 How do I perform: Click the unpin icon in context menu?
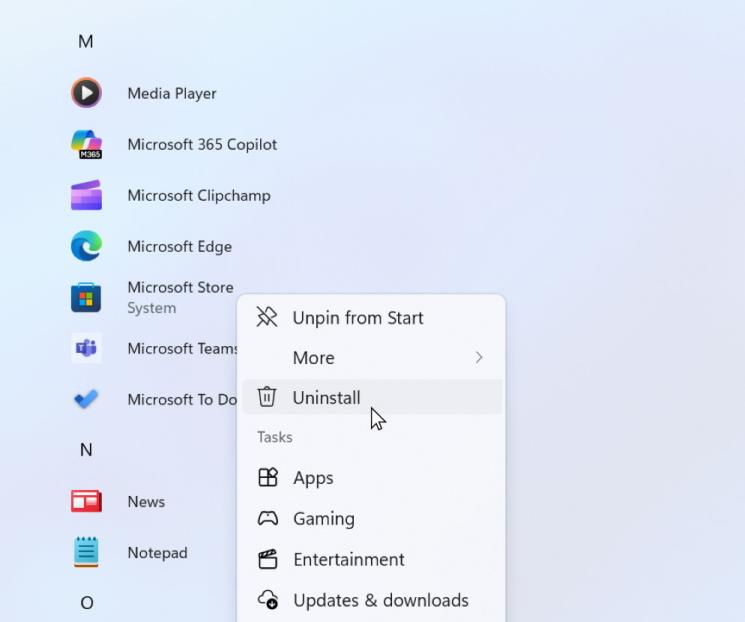[267, 317]
